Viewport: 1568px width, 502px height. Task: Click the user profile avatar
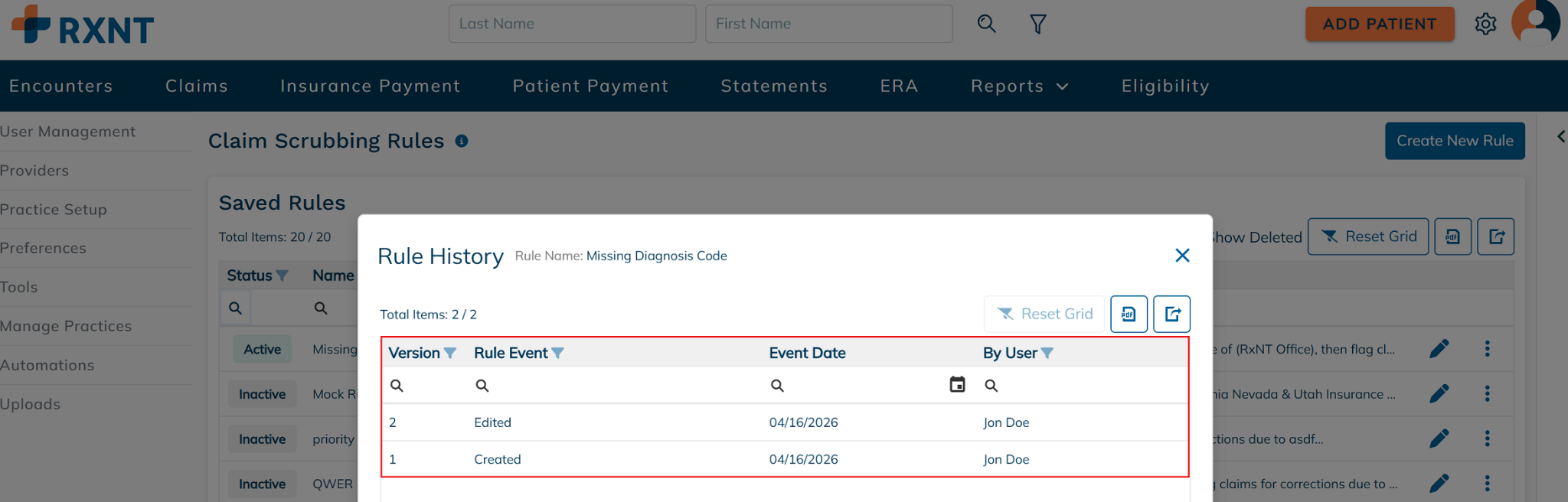point(1535,23)
